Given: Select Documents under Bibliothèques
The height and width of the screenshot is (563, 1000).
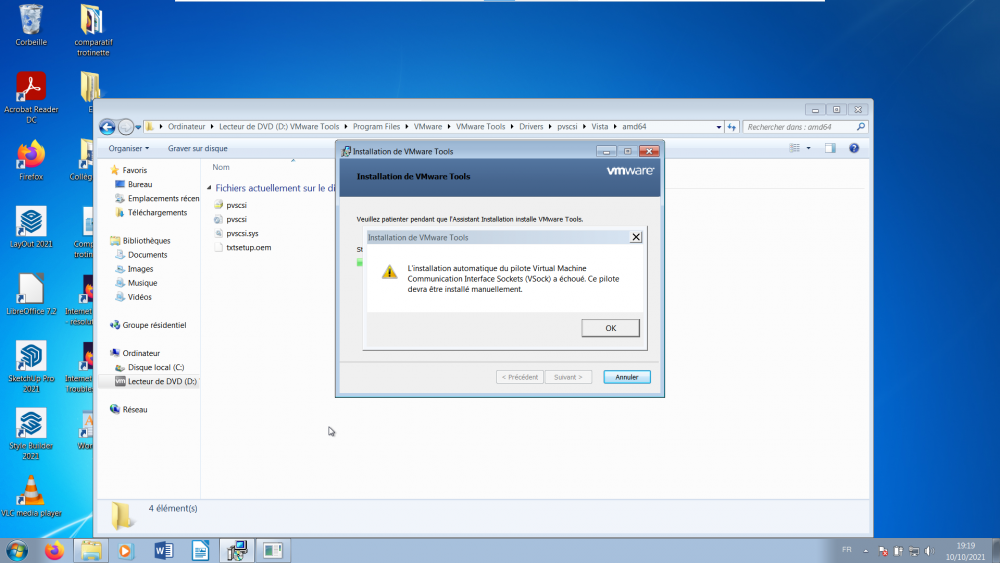Looking at the screenshot, I should pos(141,254).
